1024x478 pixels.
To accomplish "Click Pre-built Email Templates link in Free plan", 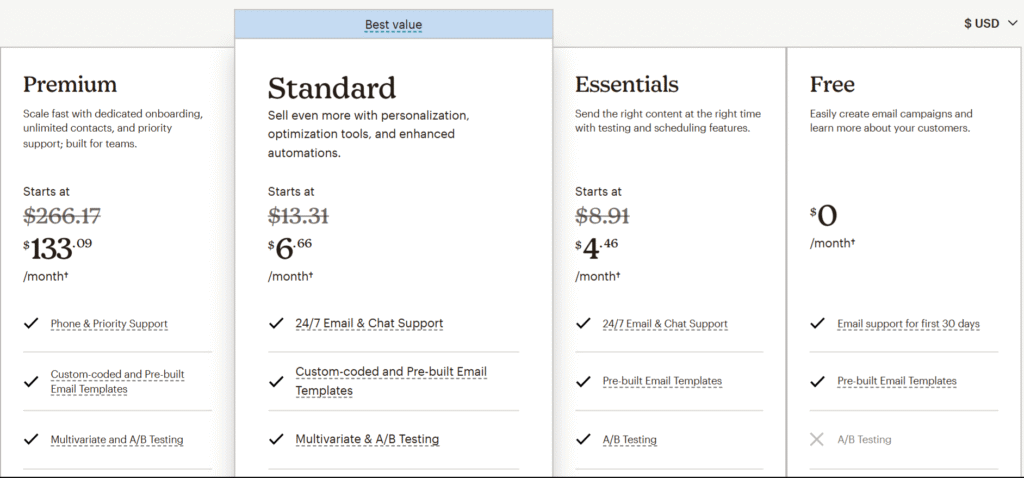I will pyautogui.click(x=897, y=381).
